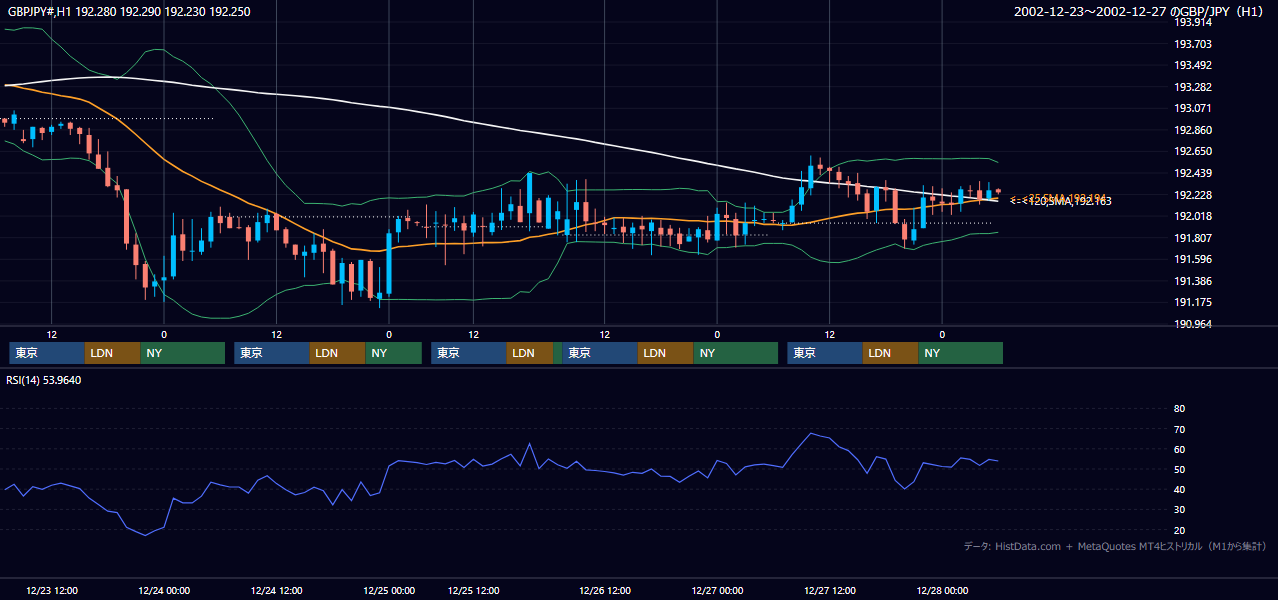The image size is (1278, 600).
Task: Select the 191.596 price axis label
Action: pyautogui.click(x=1192, y=259)
